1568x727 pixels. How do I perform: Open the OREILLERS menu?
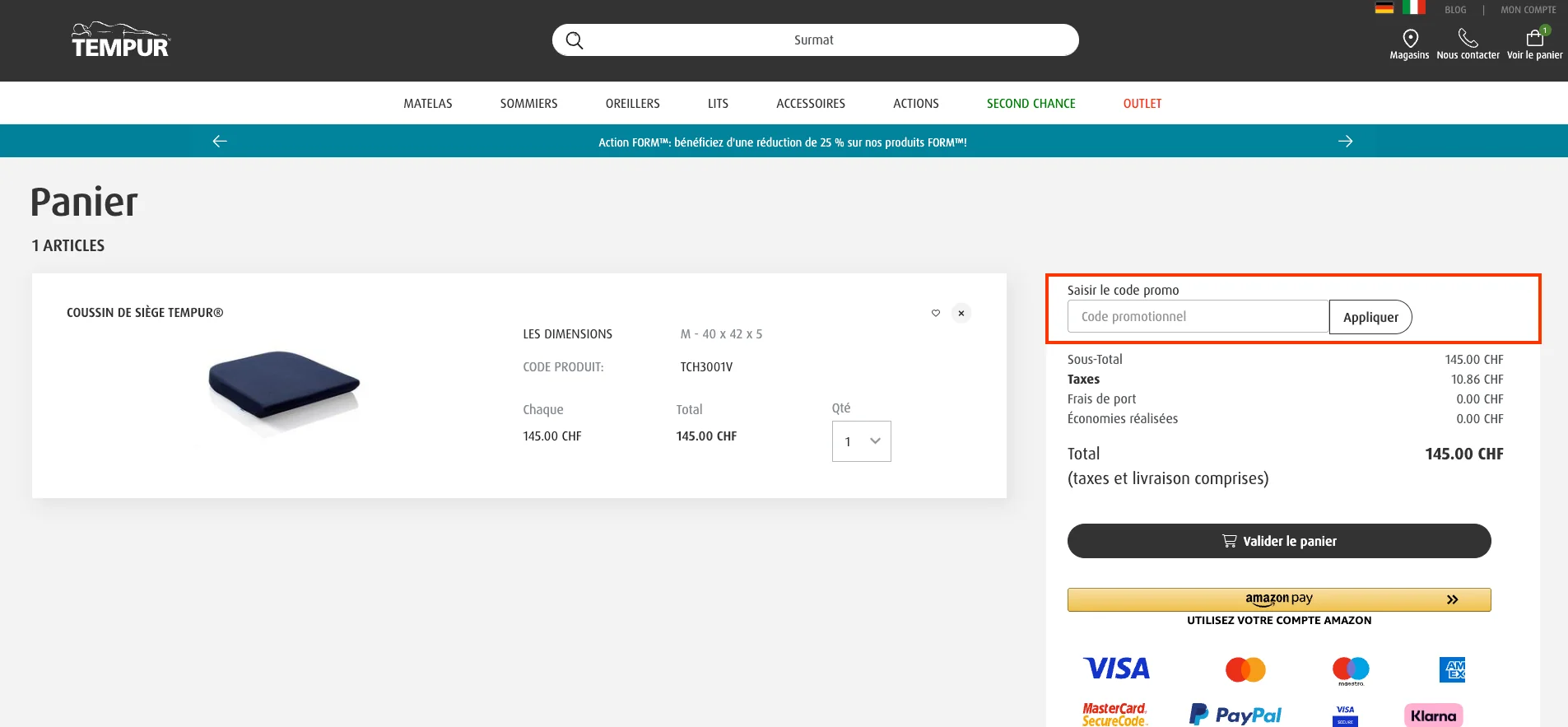pyautogui.click(x=632, y=104)
